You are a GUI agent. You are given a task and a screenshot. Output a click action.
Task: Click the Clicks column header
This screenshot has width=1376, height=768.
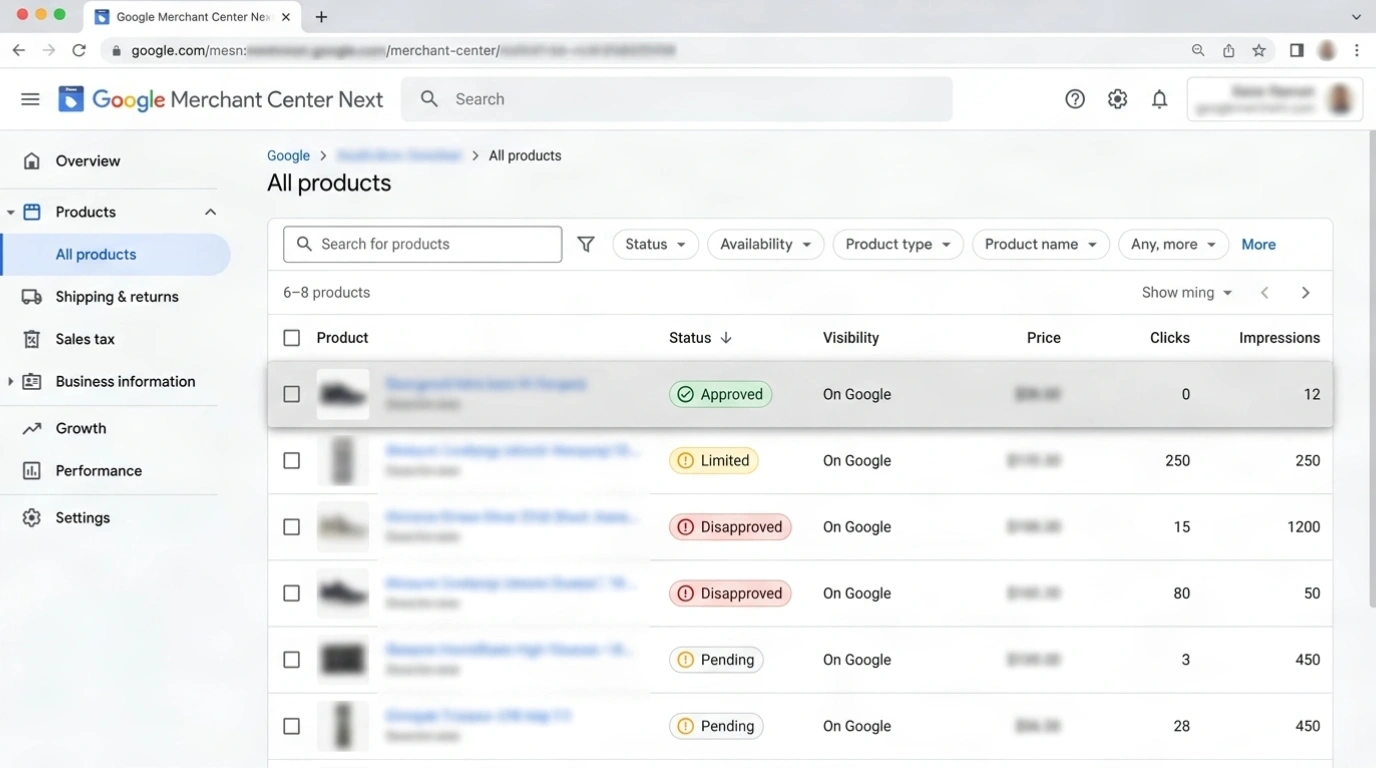[1170, 338]
